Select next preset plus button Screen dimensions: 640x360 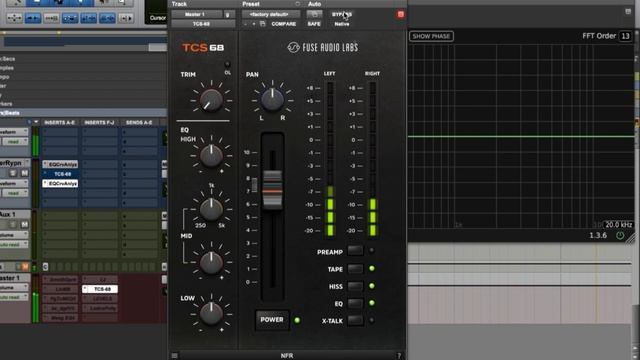click(253, 24)
